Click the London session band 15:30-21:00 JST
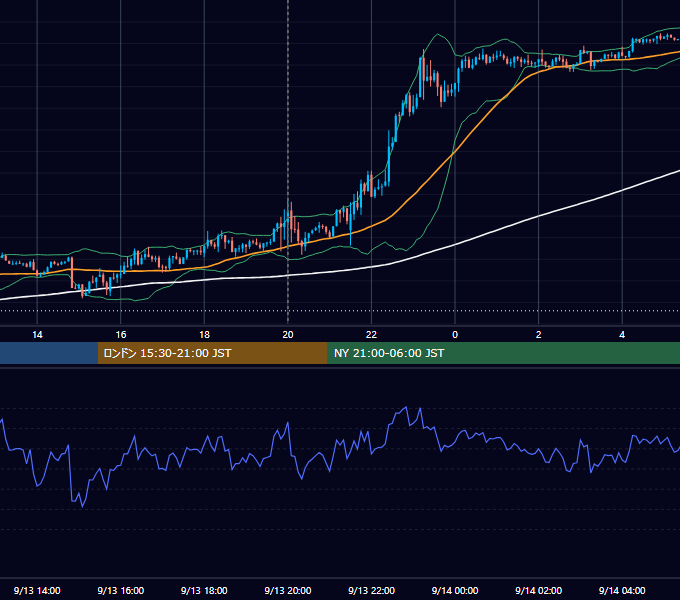680x600 pixels. coord(212,353)
